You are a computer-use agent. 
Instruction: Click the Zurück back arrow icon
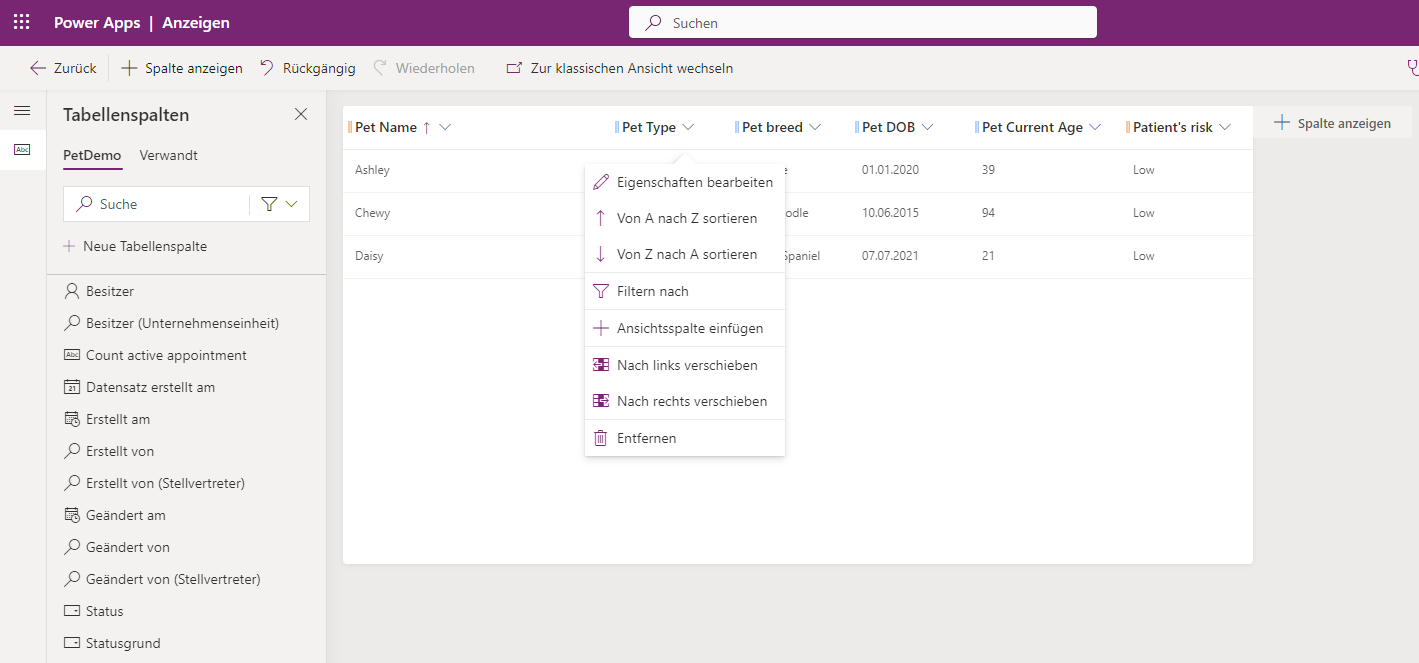[38, 68]
